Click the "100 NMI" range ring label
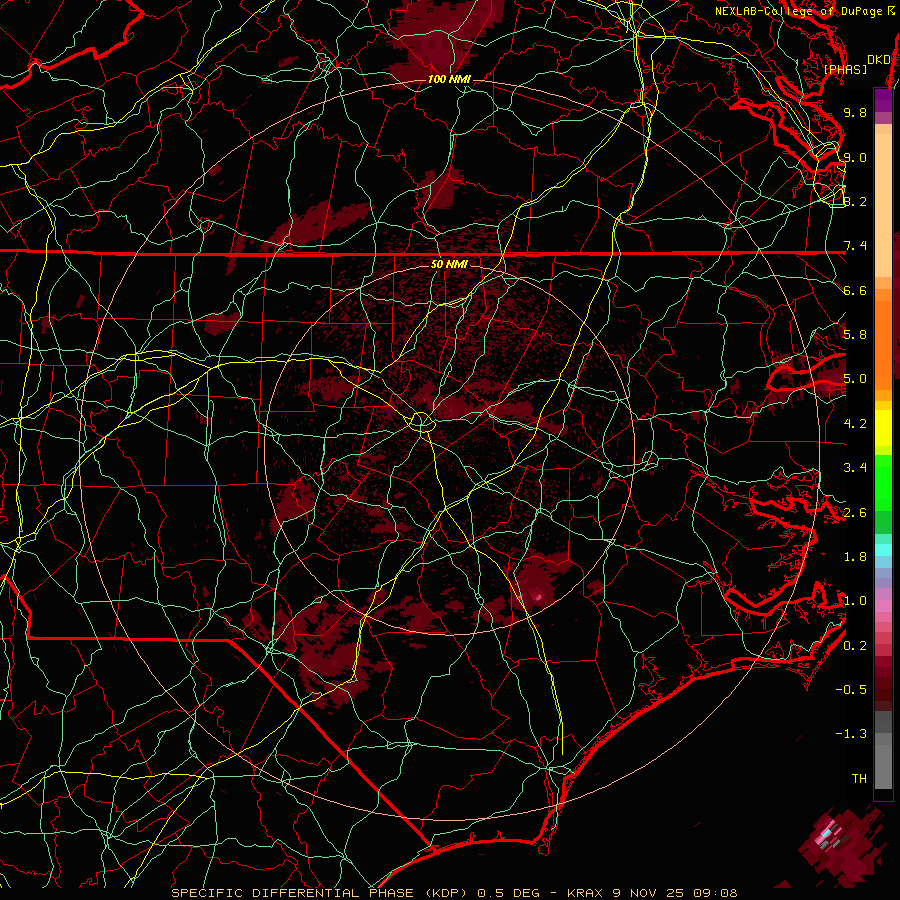The width and height of the screenshot is (900, 900). coord(449,79)
